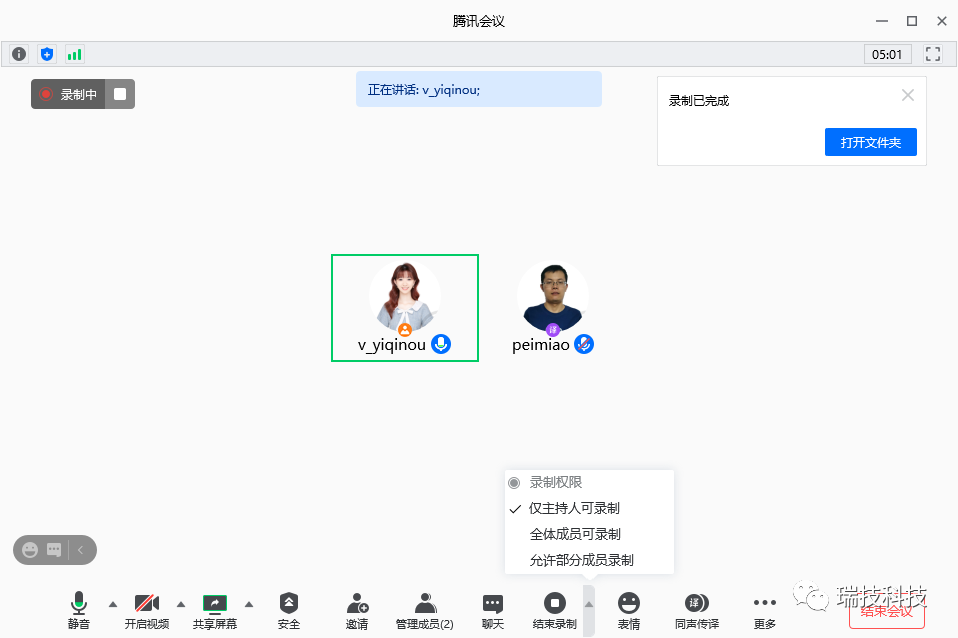The image size is (958, 638).
Task: Click the v_yiqinou name label
Action: coord(392,345)
